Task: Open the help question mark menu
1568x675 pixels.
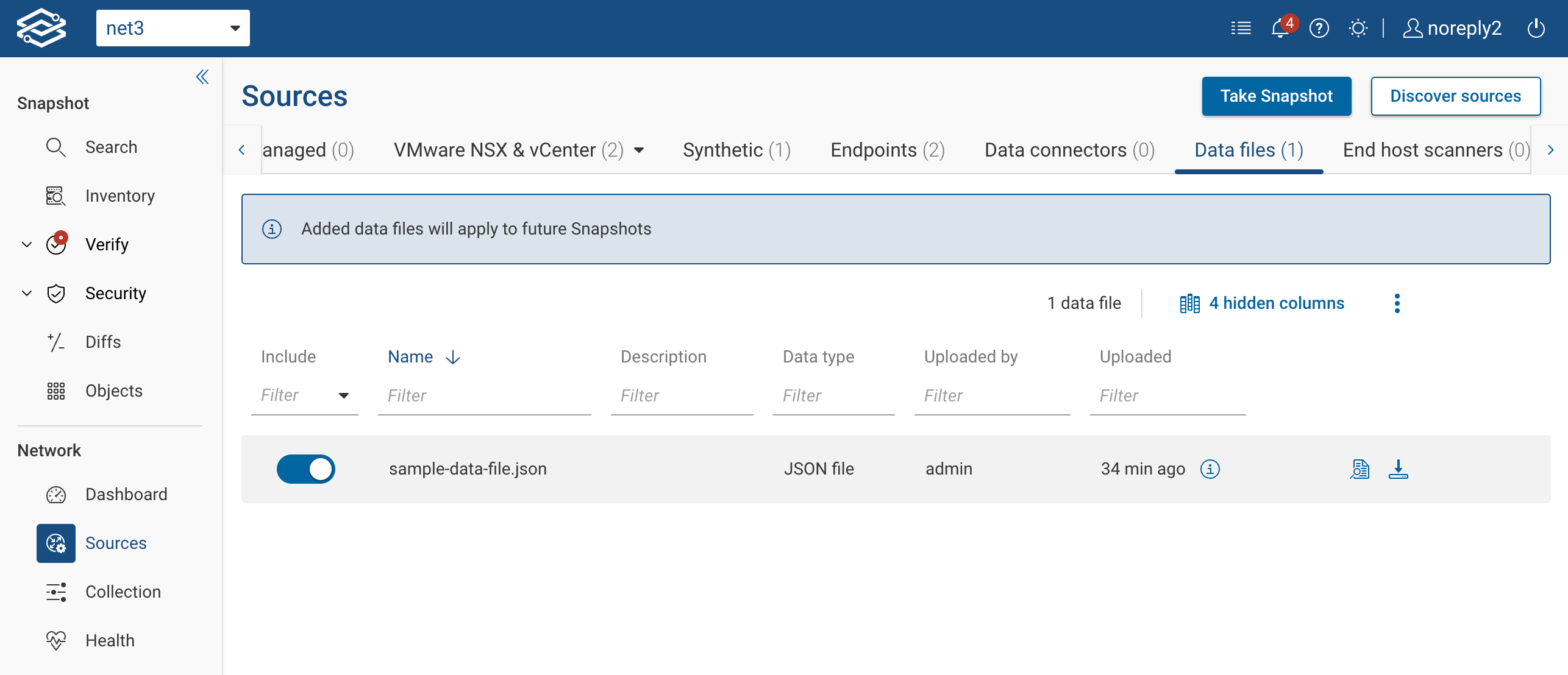Action: point(1319,28)
